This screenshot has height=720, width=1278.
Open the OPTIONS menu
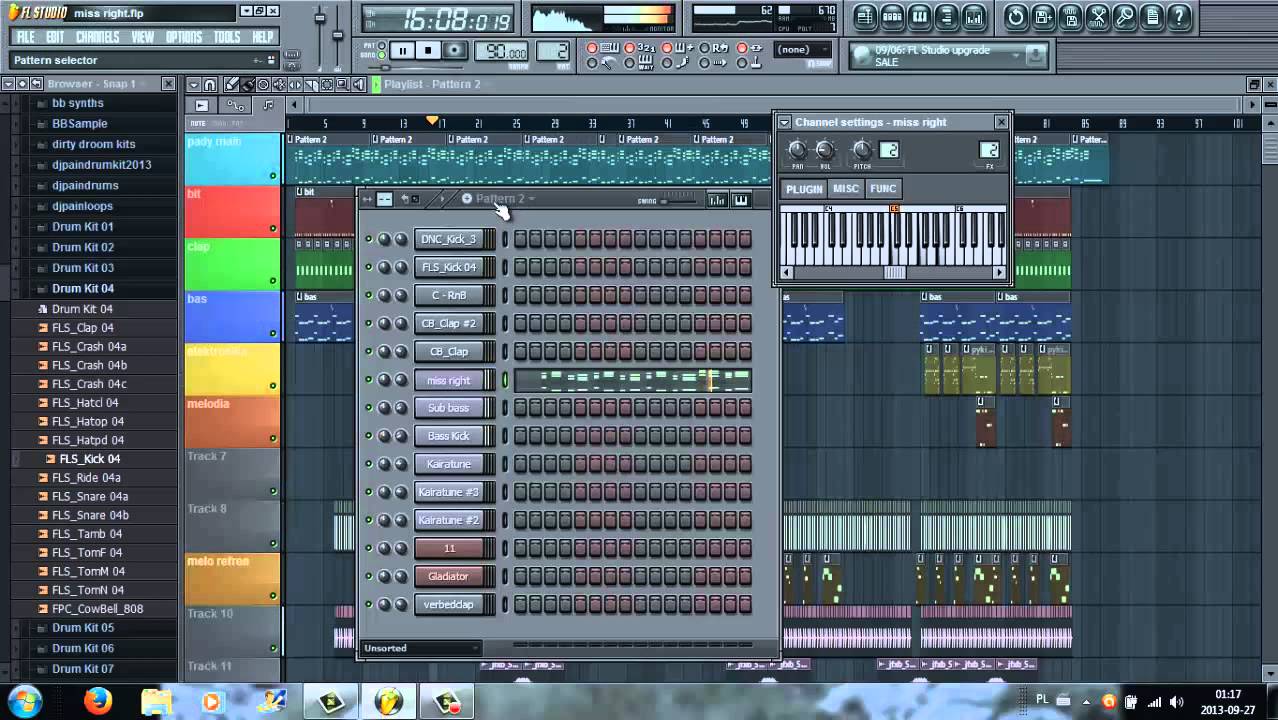tap(184, 37)
